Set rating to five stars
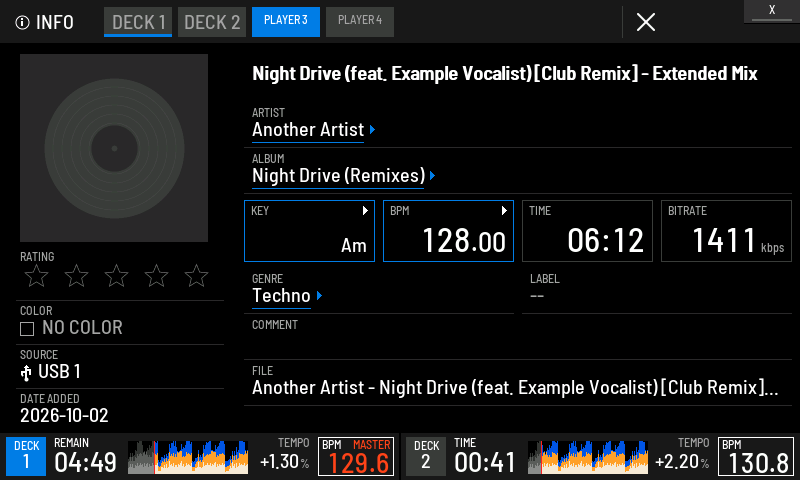This screenshot has height=480, width=800. (x=196, y=276)
